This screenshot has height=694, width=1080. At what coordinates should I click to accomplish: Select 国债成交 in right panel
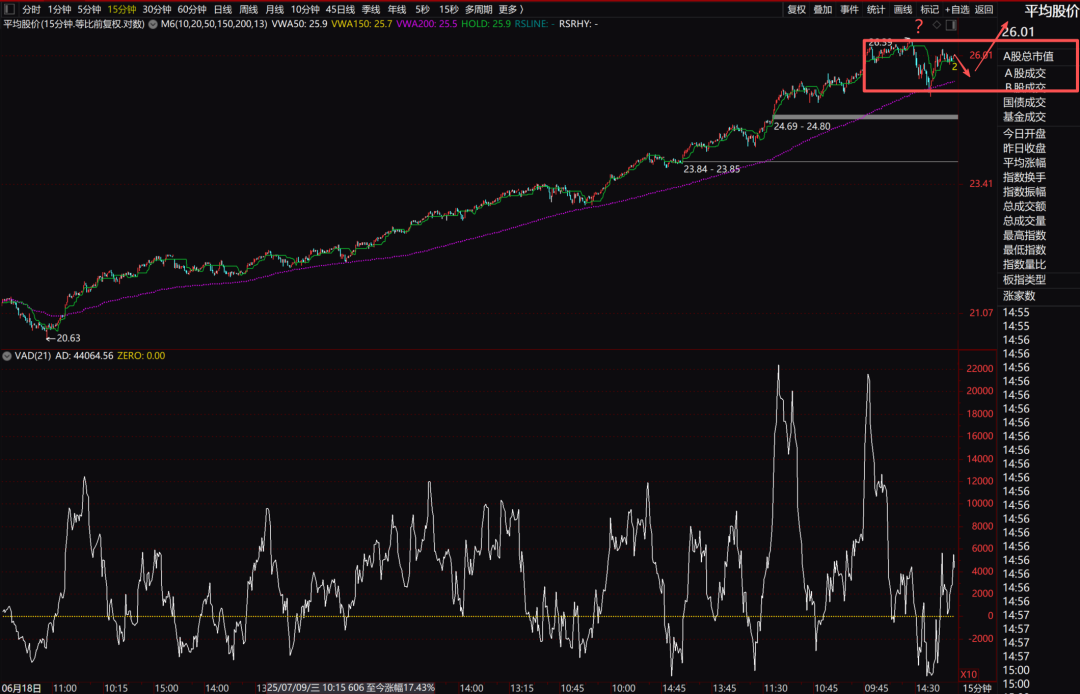point(1024,102)
